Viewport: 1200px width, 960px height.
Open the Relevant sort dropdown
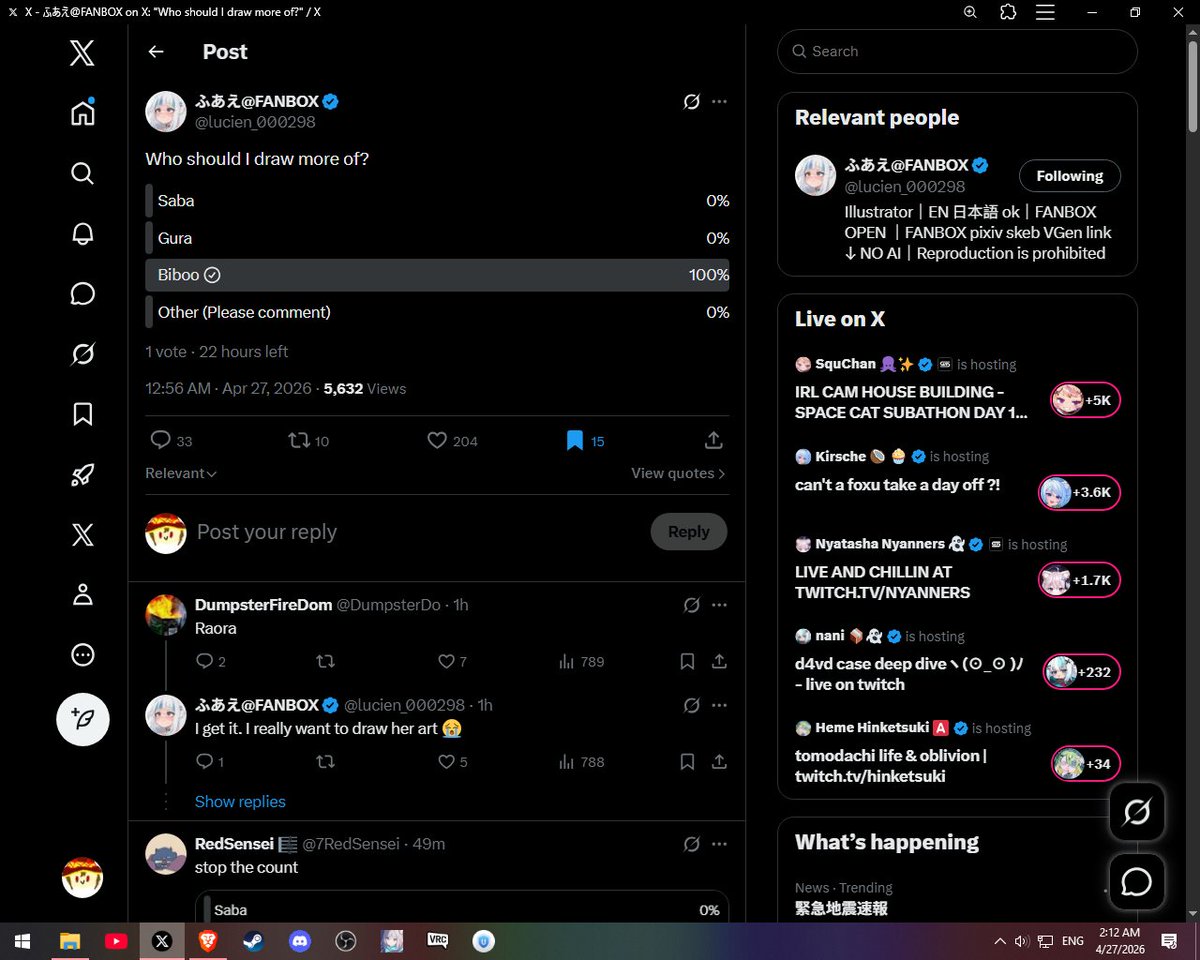click(181, 473)
